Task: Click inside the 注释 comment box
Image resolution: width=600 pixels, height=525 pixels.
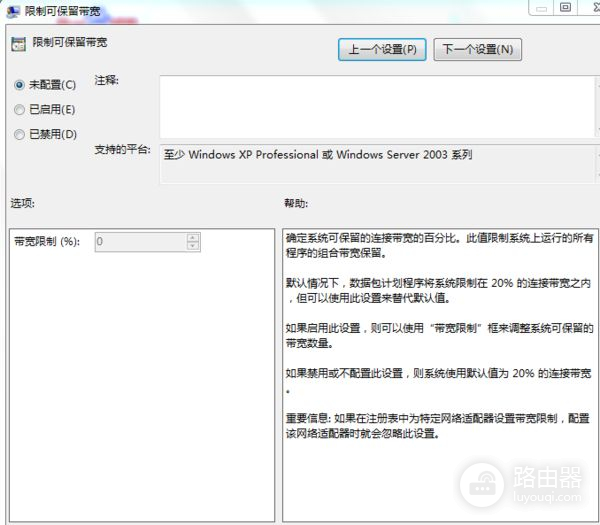Action: pyautogui.click(x=377, y=107)
